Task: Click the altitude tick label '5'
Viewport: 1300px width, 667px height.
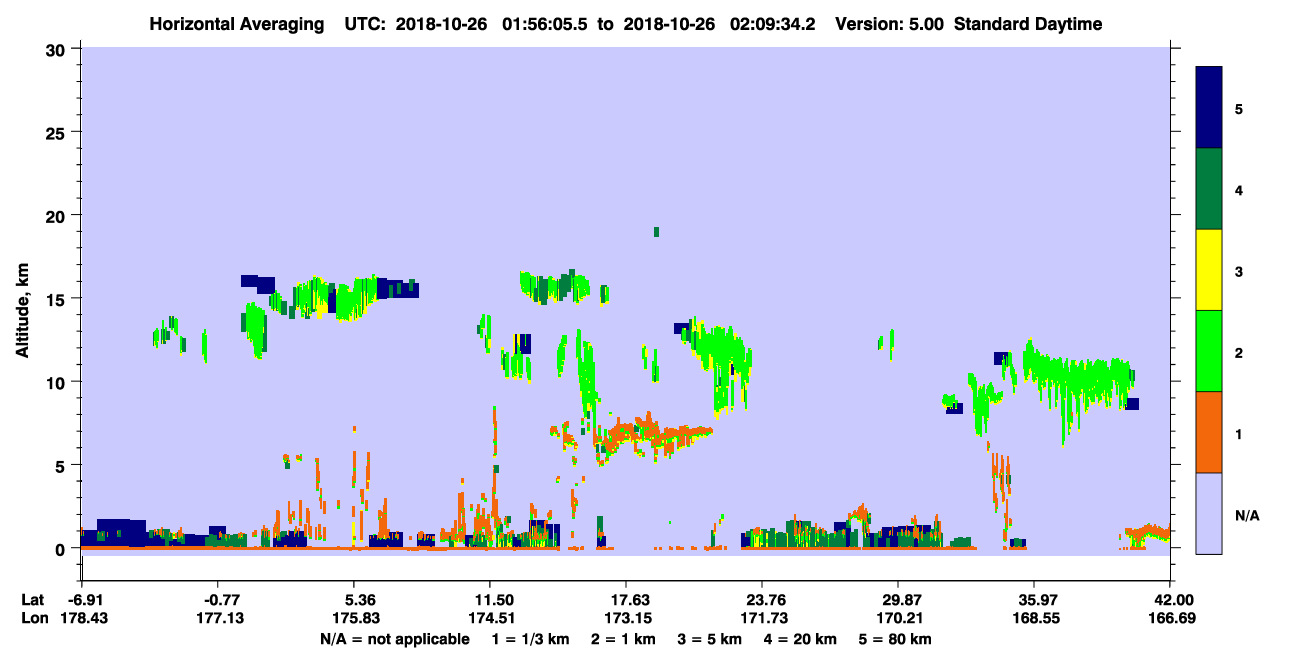Action: pyautogui.click(x=62, y=465)
